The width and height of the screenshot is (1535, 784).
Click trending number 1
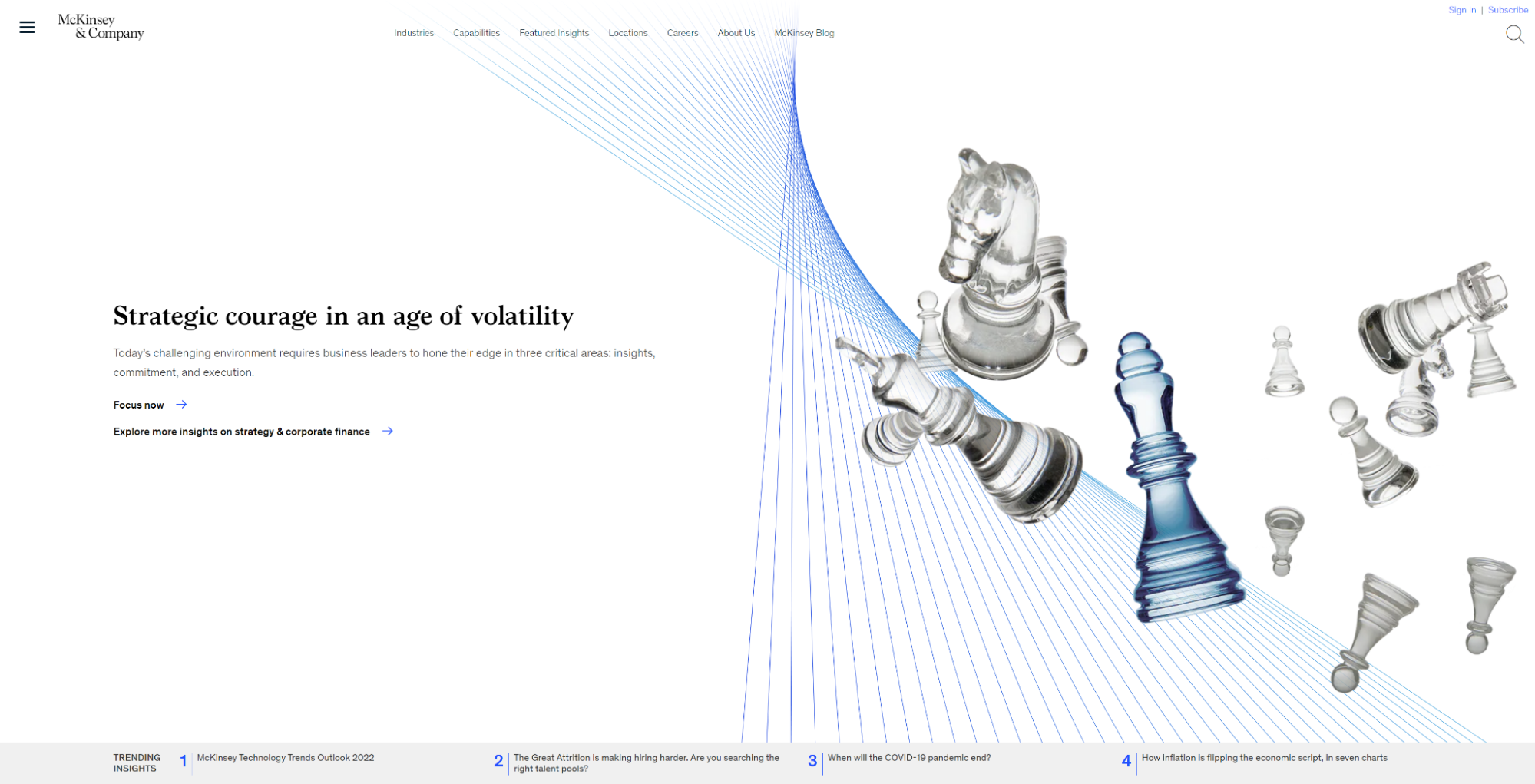pos(184,761)
